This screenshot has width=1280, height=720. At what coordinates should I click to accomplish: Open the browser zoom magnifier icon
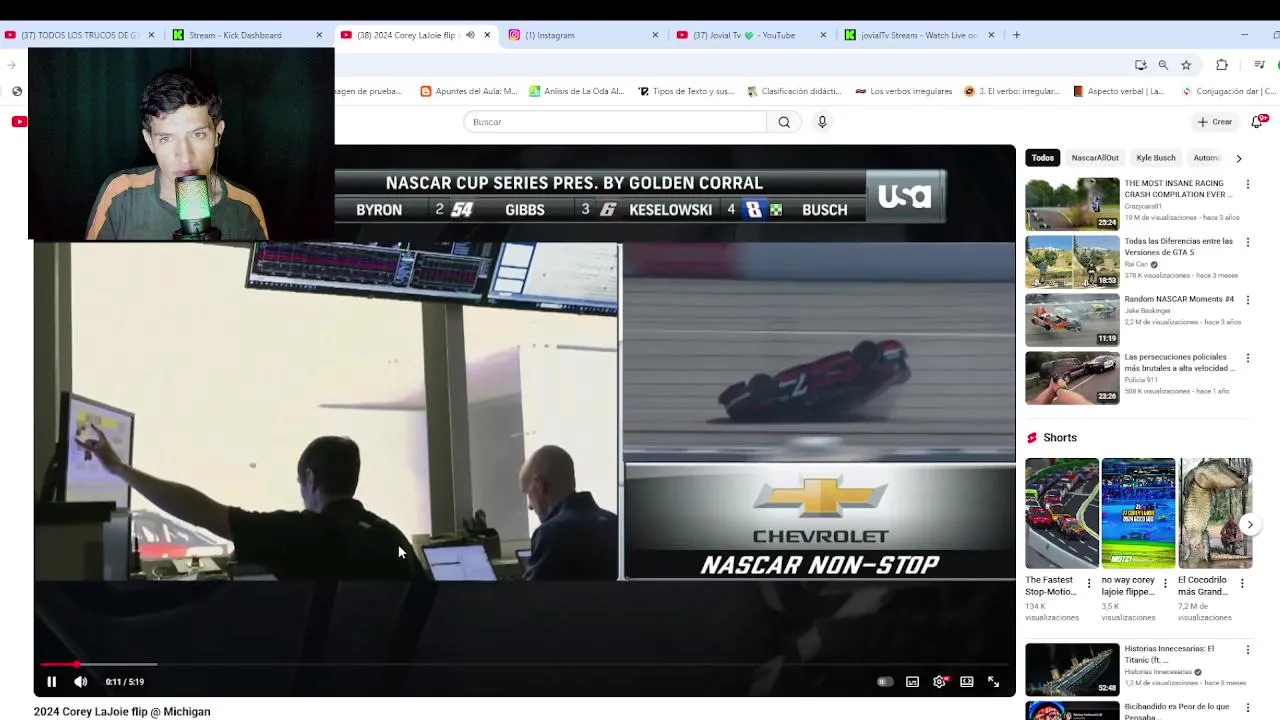(1163, 65)
